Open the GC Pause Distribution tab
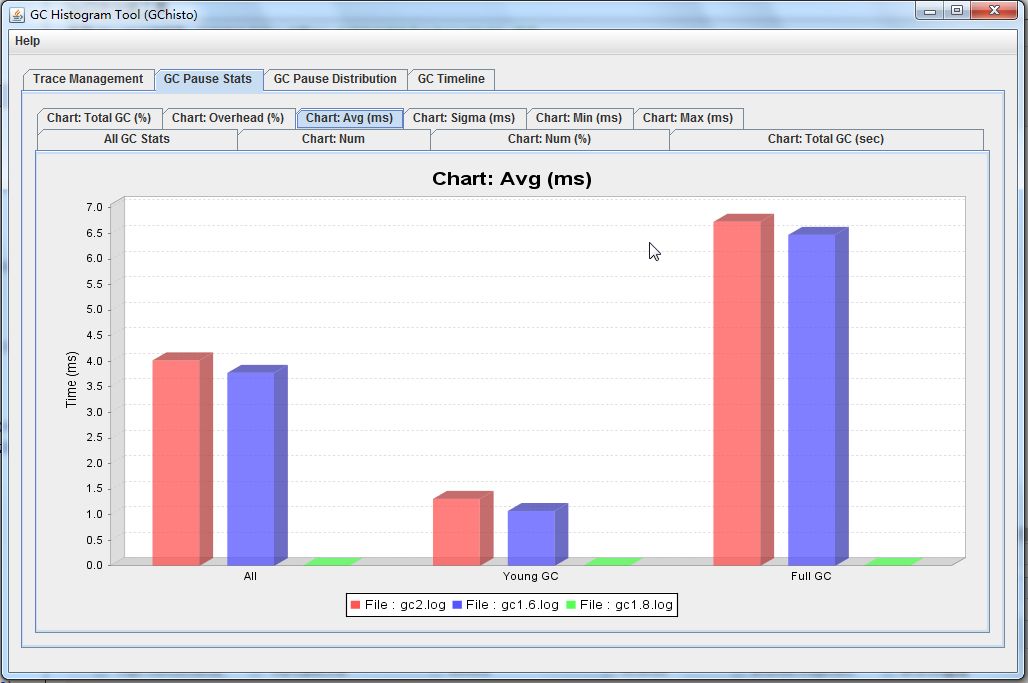Viewport: 1028px width, 683px height. coord(335,79)
